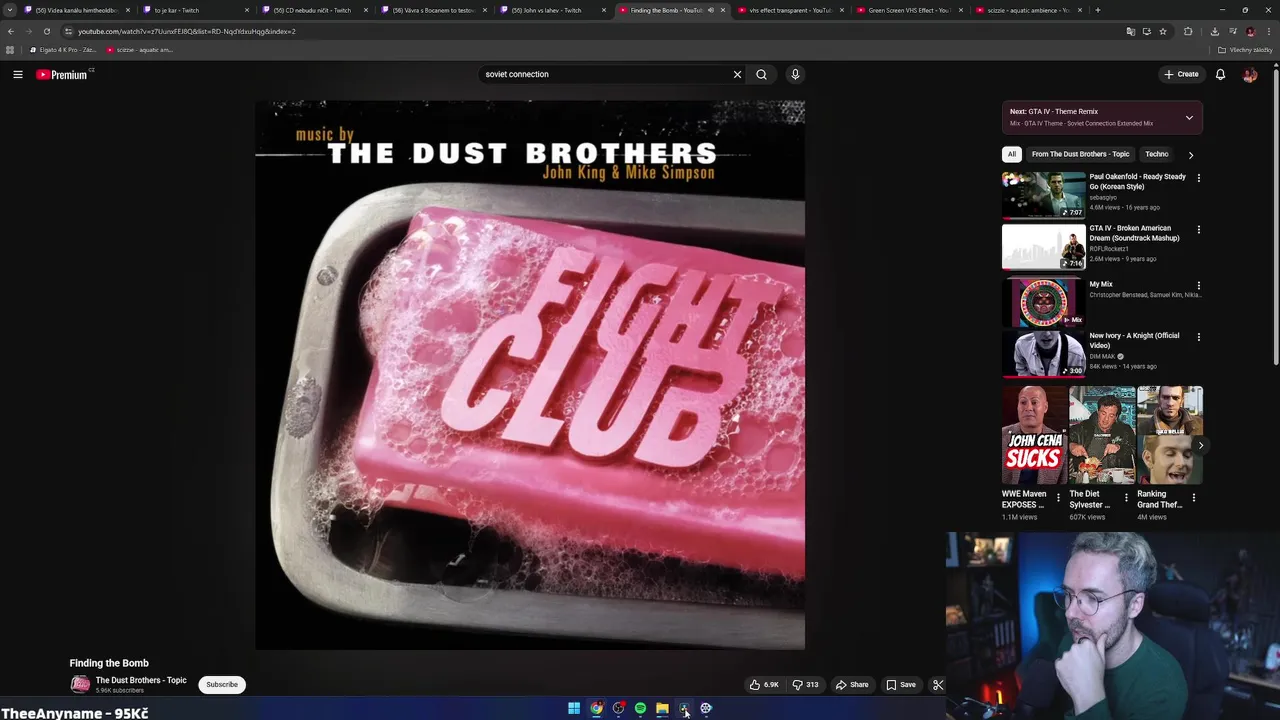1280x720 pixels.
Task: Open the My Mix thumbnail
Action: (1043, 302)
